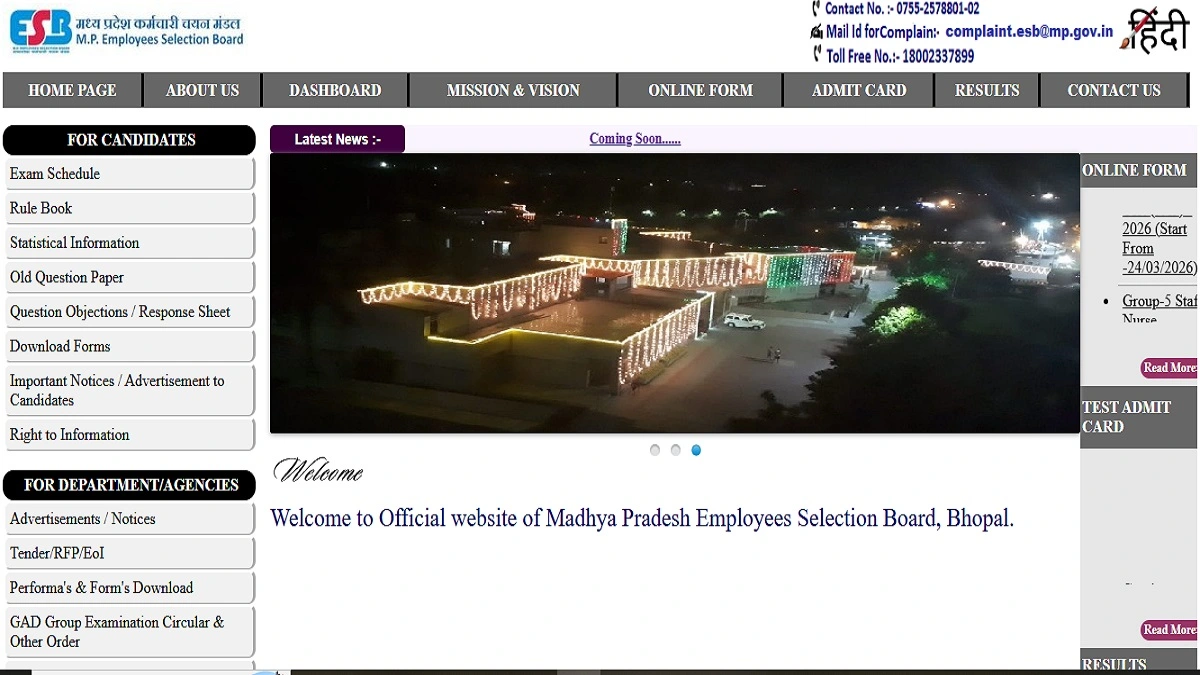
Task: Go to RESULTS in the top navigation bar
Action: pyautogui.click(x=986, y=90)
